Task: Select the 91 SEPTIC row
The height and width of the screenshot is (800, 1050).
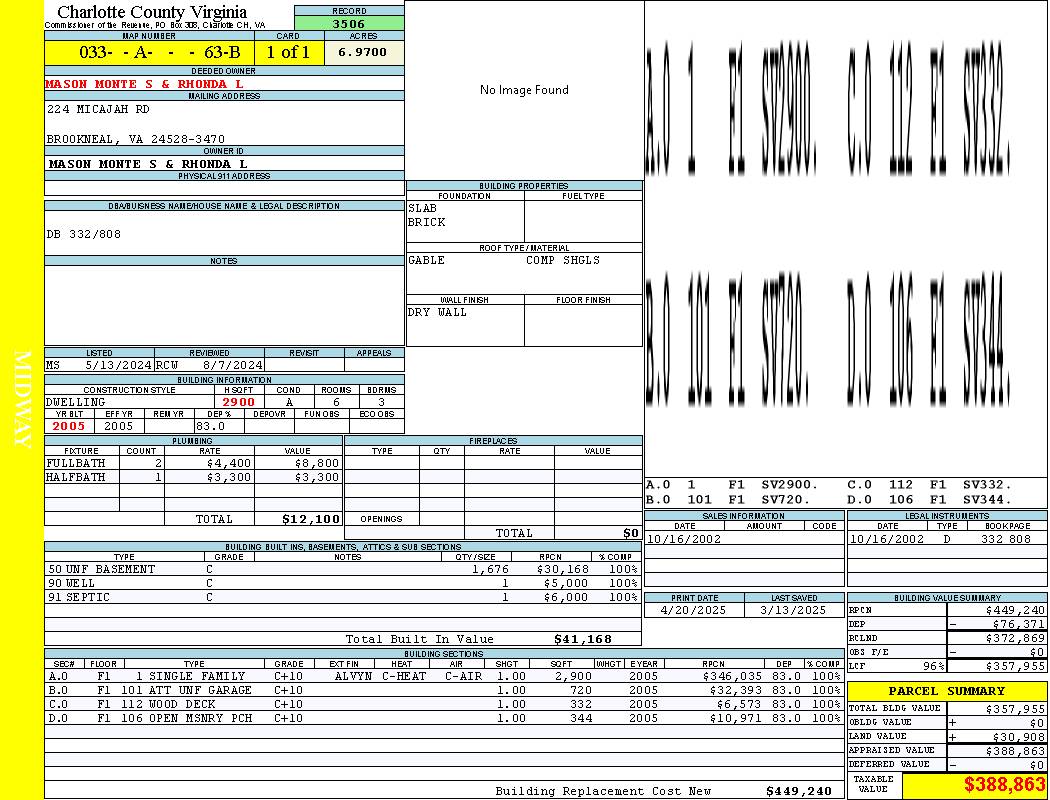Action: coord(343,597)
